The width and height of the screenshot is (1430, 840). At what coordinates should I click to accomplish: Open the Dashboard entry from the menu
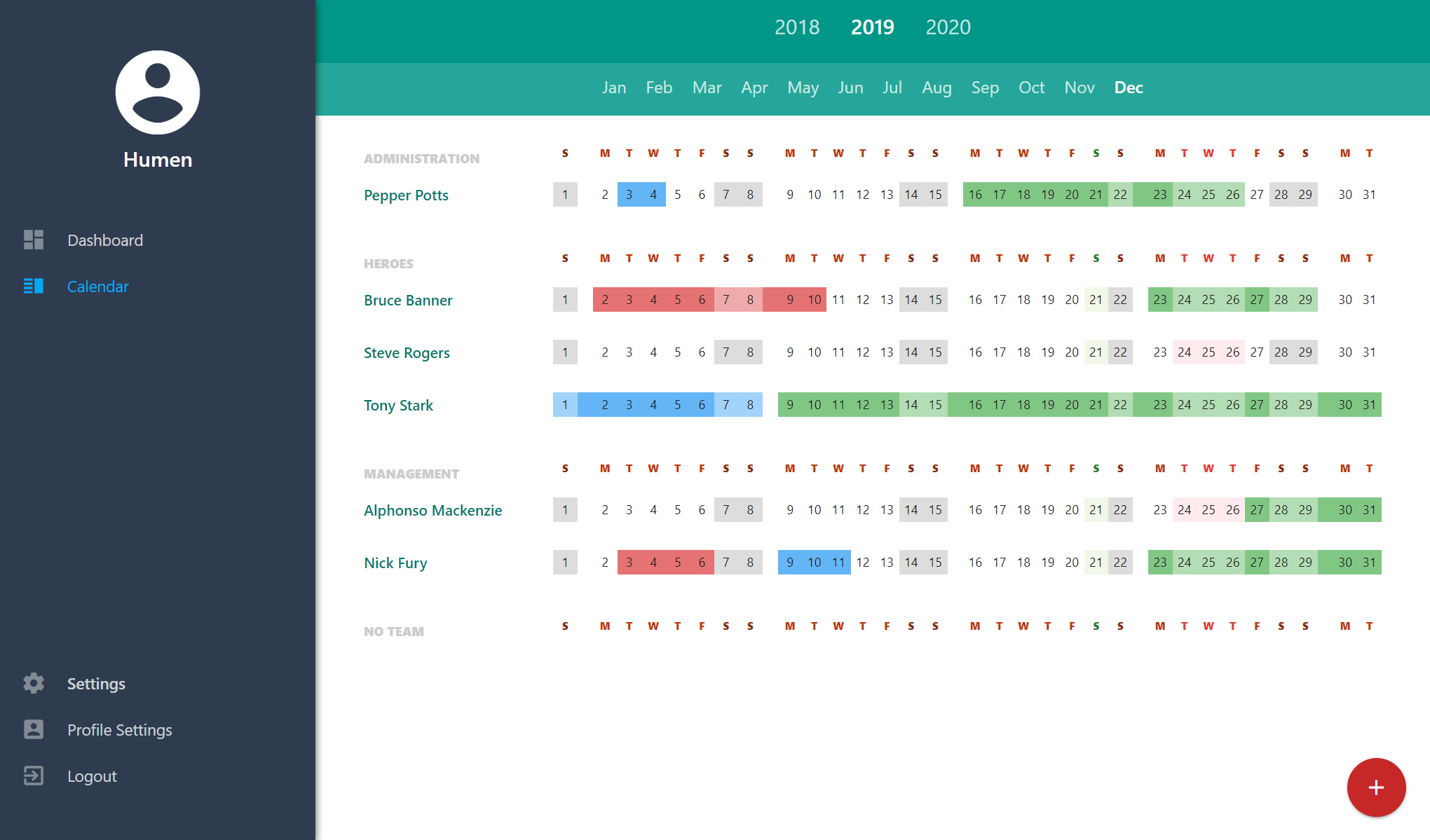click(x=104, y=240)
